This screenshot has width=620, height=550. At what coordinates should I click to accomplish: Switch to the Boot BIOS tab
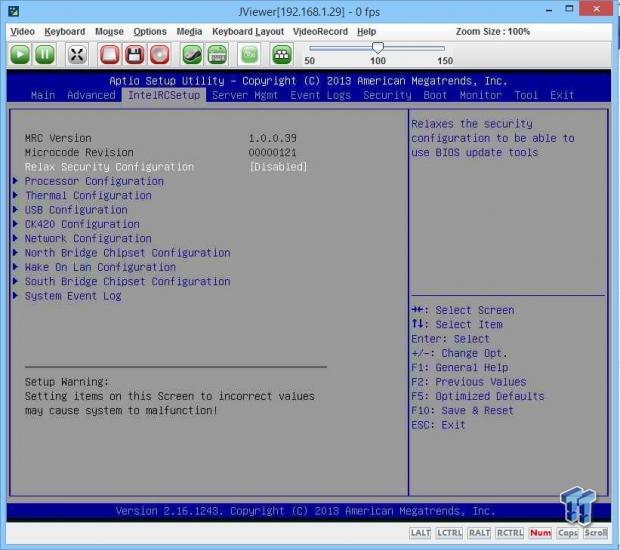coord(435,95)
